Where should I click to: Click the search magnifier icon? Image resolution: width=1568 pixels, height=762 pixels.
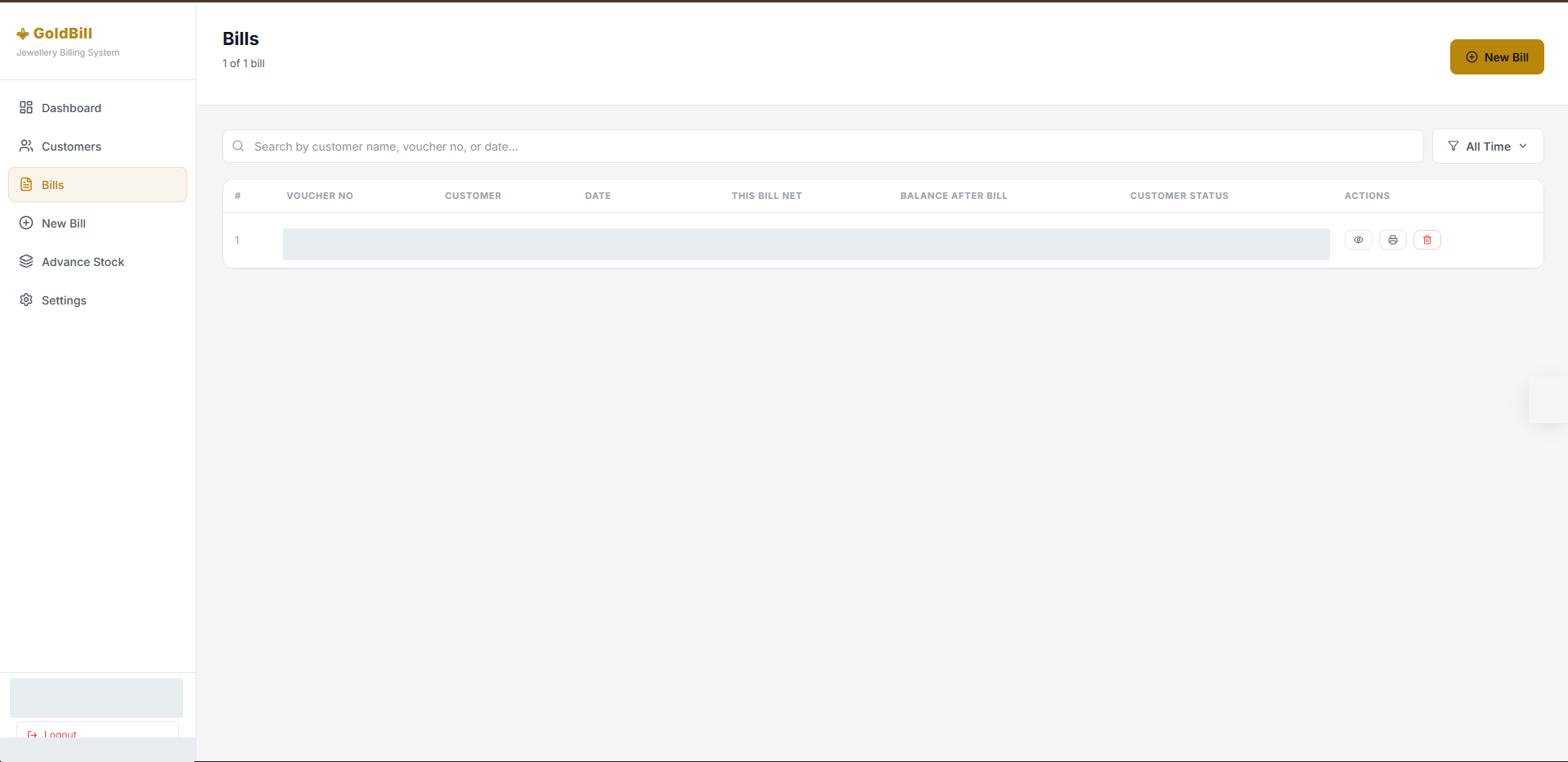click(238, 147)
